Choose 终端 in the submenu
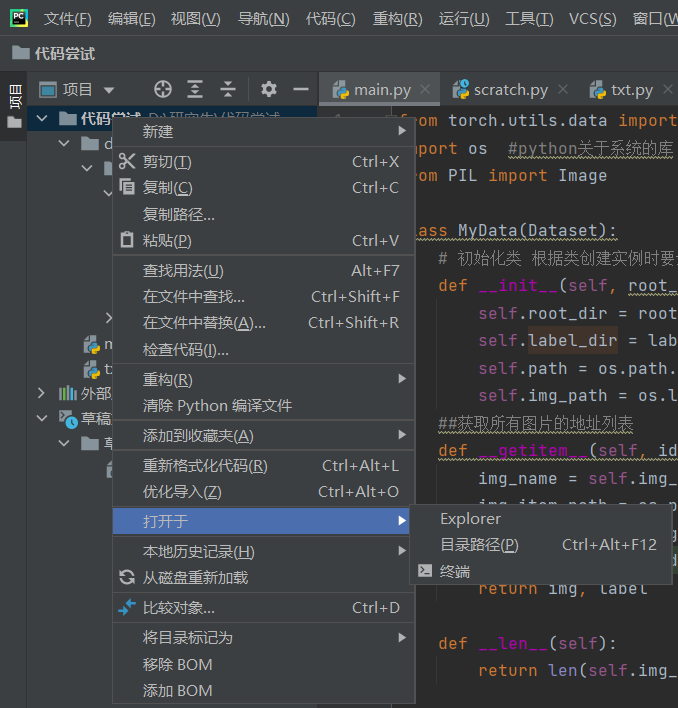The width and height of the screenshot is (678, 708). (541, 571)
